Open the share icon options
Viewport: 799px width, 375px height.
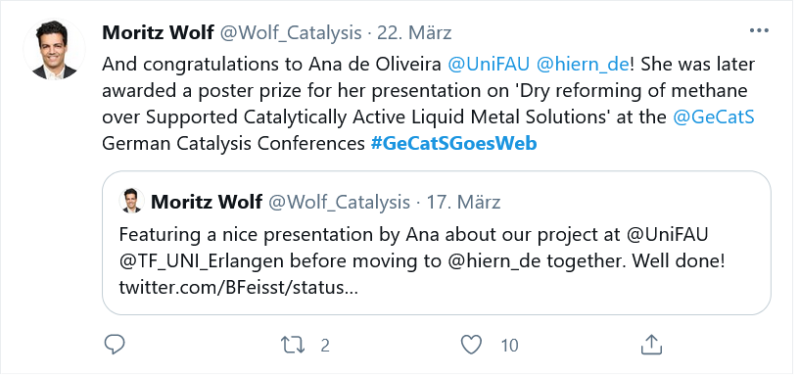pyautogui.click(x=651, y=345)
